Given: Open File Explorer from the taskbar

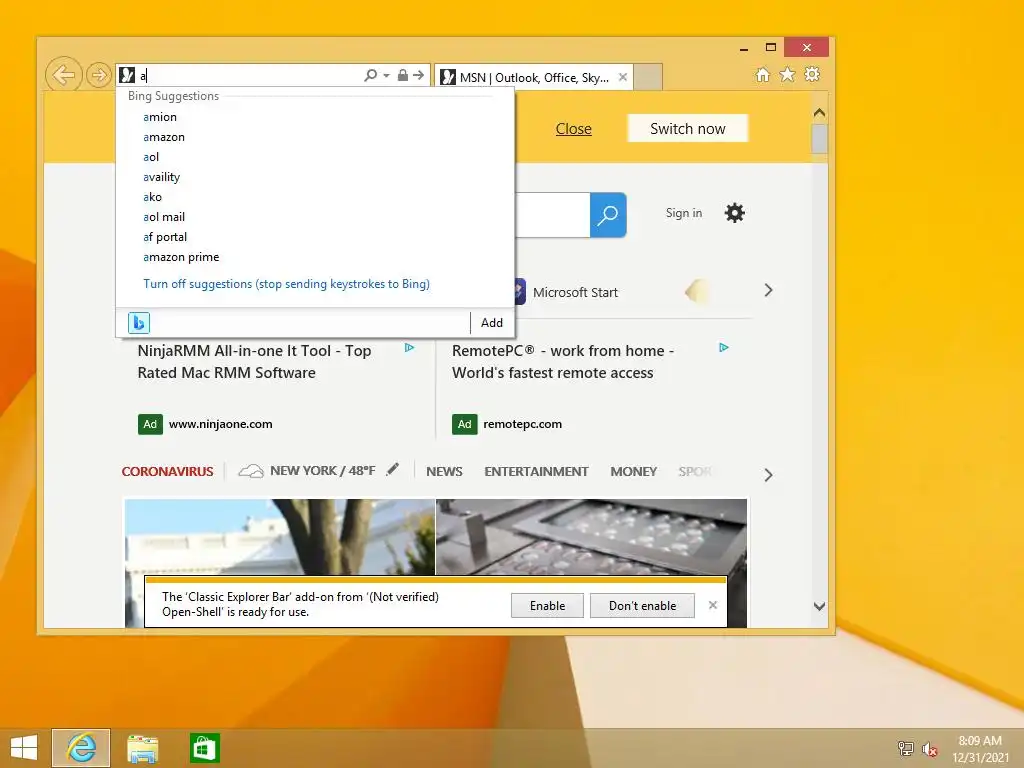Looking at the screenshot, I should (x=142, y=748).
